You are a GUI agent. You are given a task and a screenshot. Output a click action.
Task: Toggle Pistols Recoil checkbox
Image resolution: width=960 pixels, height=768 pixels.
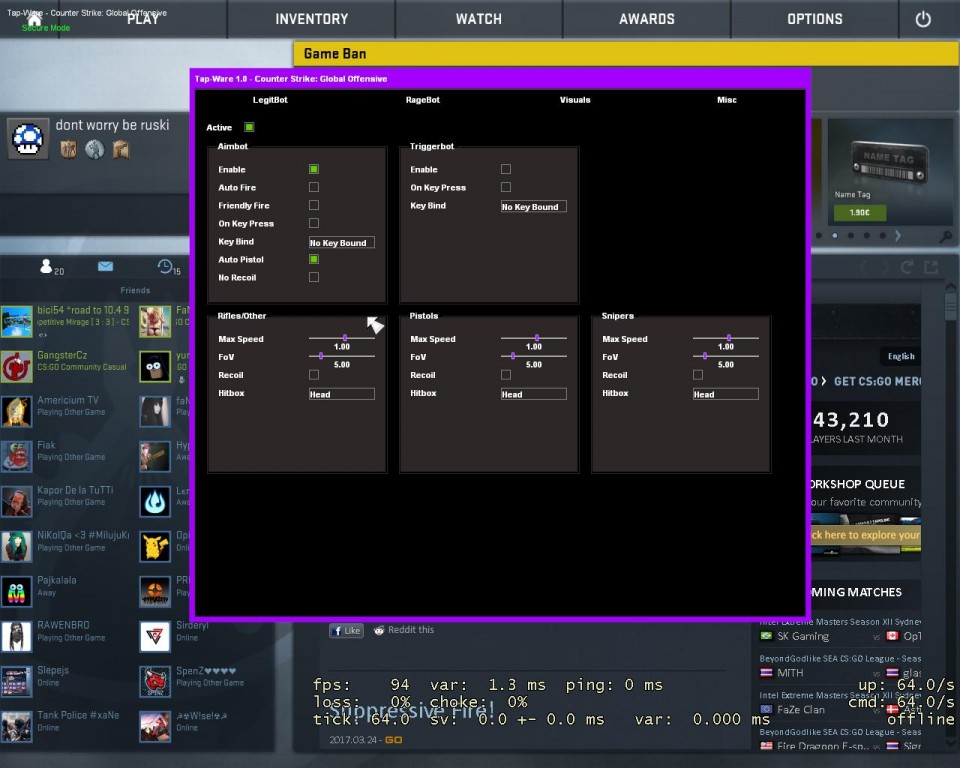506,374
